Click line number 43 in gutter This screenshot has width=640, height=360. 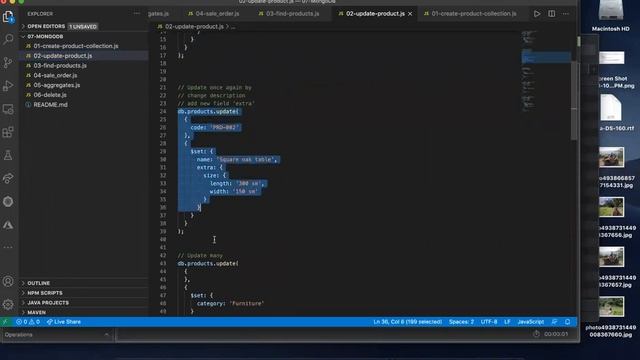(x=163, y=264)
